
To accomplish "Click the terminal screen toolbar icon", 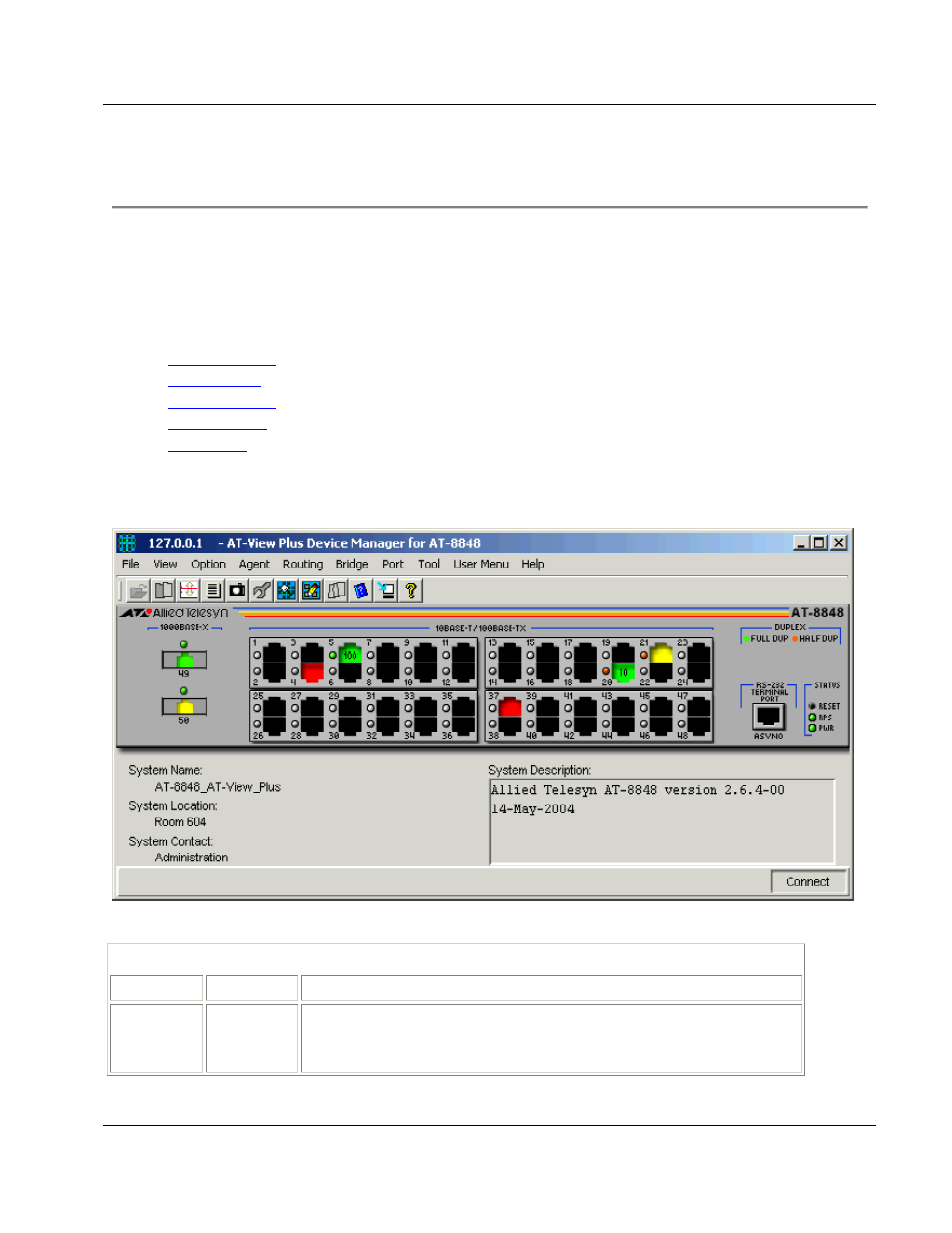I will 386,590.
